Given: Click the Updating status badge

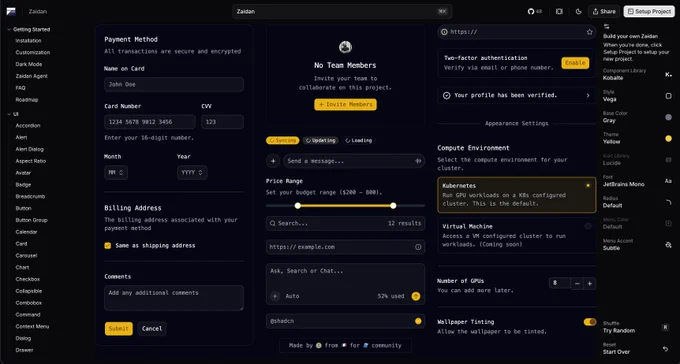Looking at the screenshot, I should 321,141.
